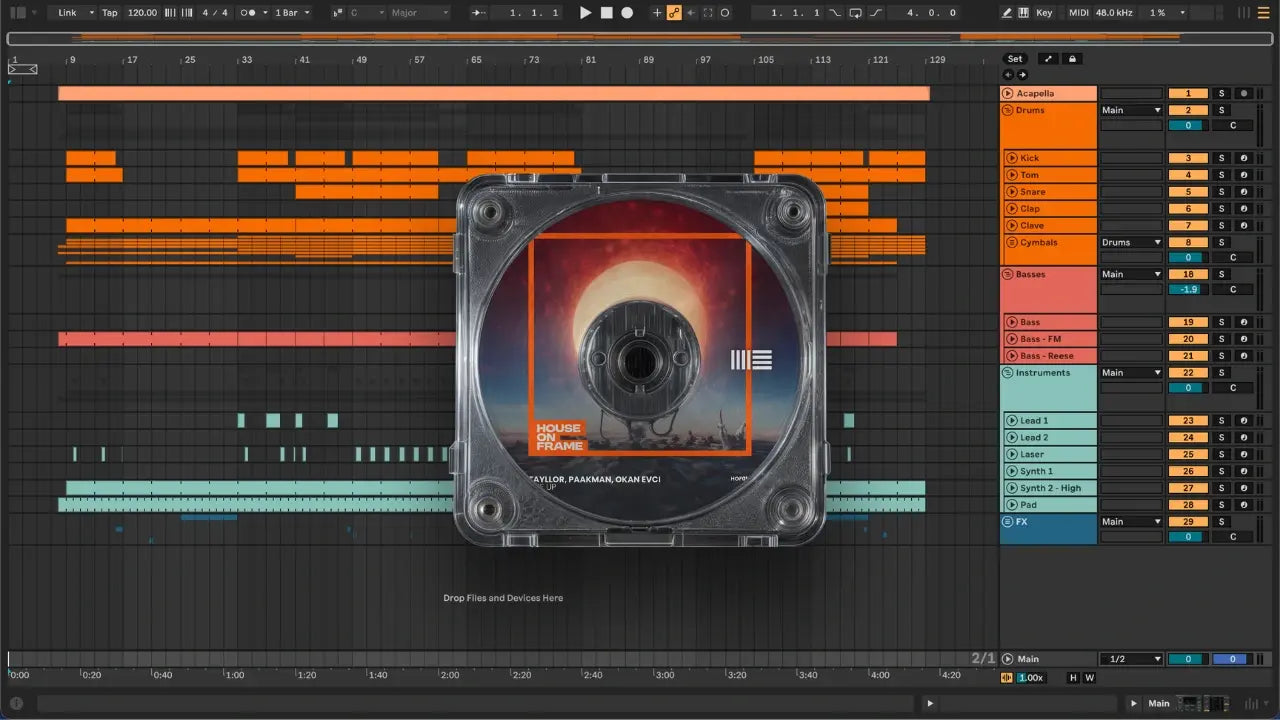Click the Pad track monitor icon
1280x720 pixels.
1243,506
